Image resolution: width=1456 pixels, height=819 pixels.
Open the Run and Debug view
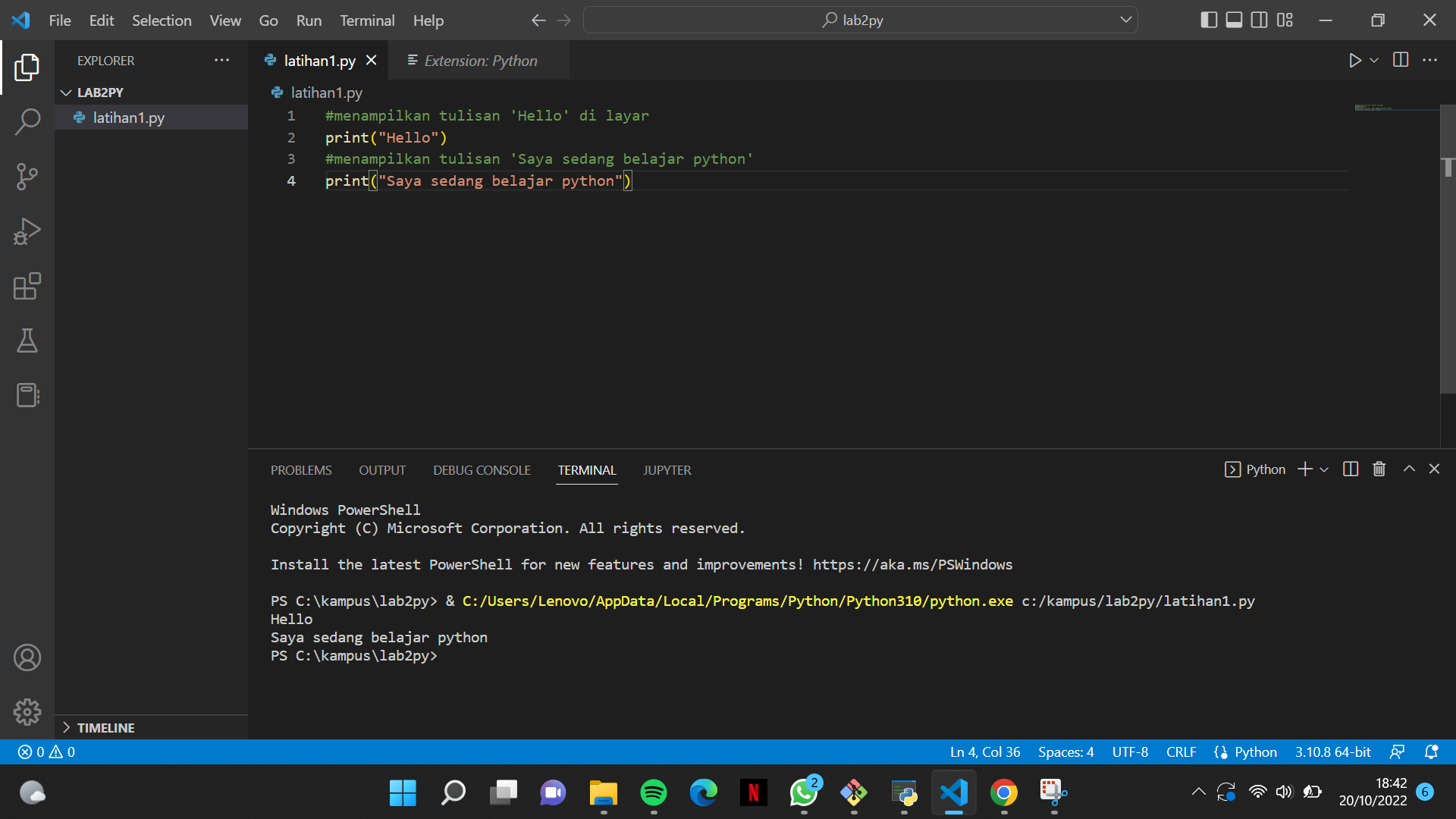point(27,231)
